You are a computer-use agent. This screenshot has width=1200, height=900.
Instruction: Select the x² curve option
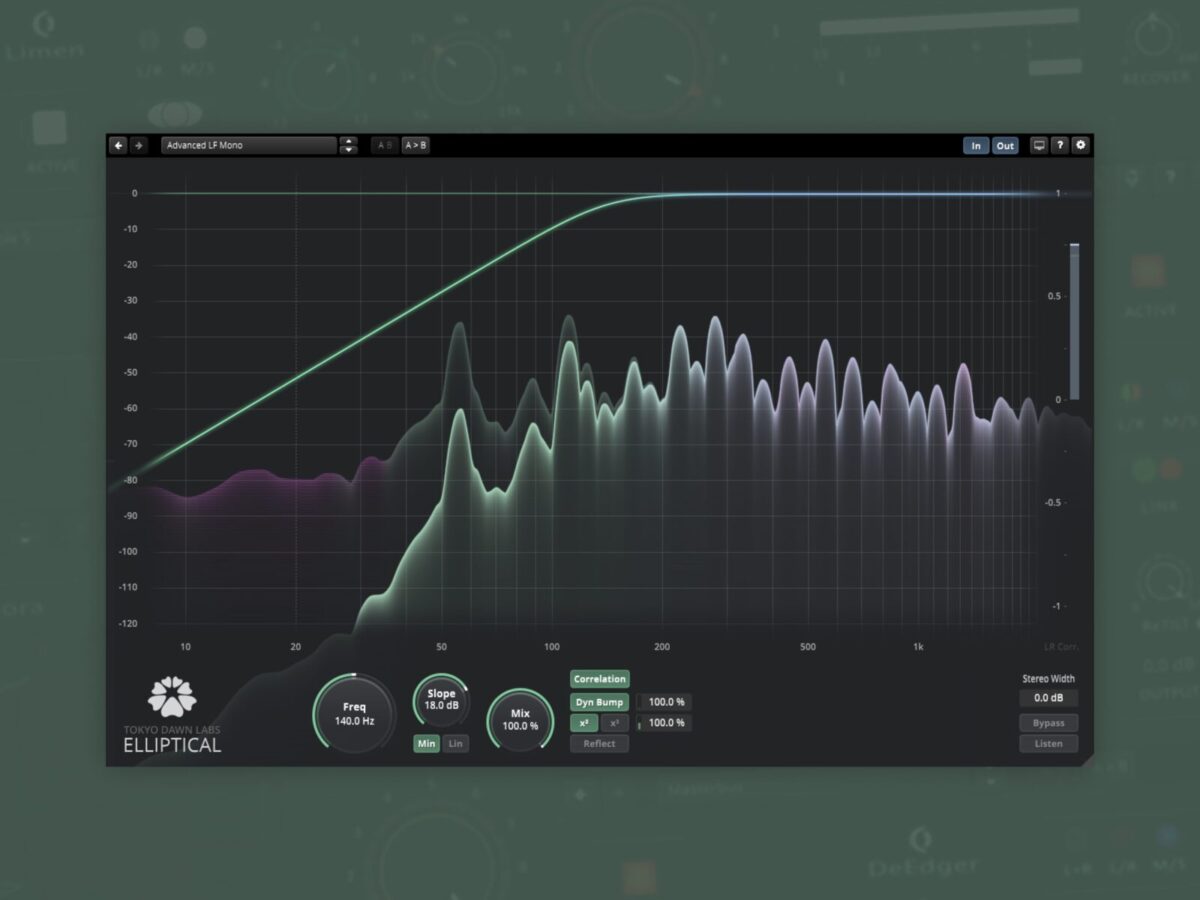point(584,723)
